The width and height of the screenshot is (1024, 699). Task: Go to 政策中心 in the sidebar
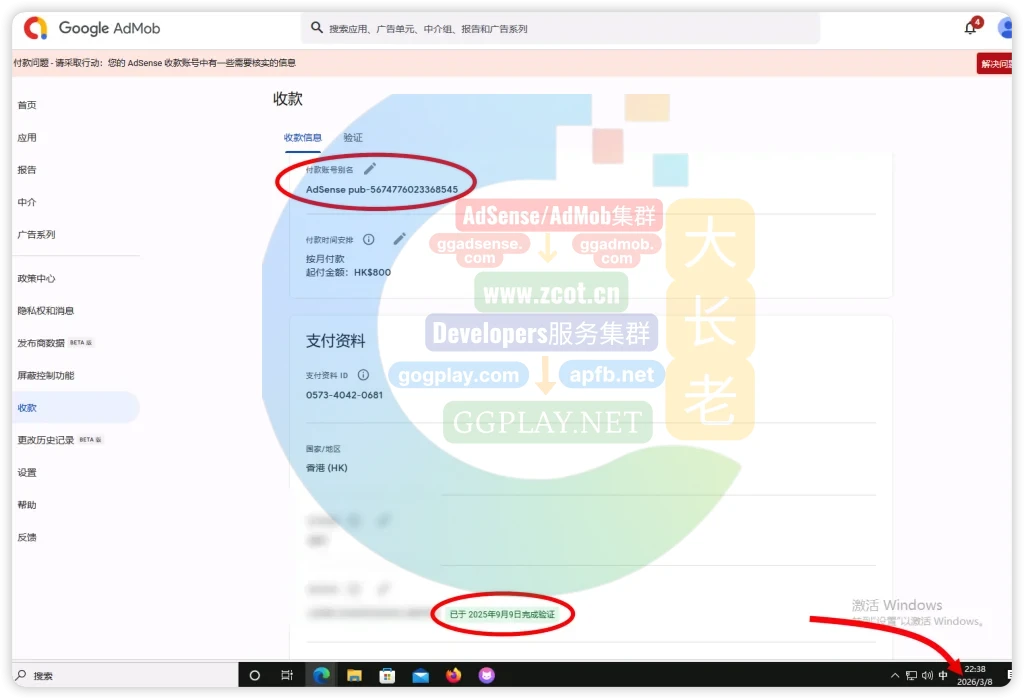click(36, 278)
